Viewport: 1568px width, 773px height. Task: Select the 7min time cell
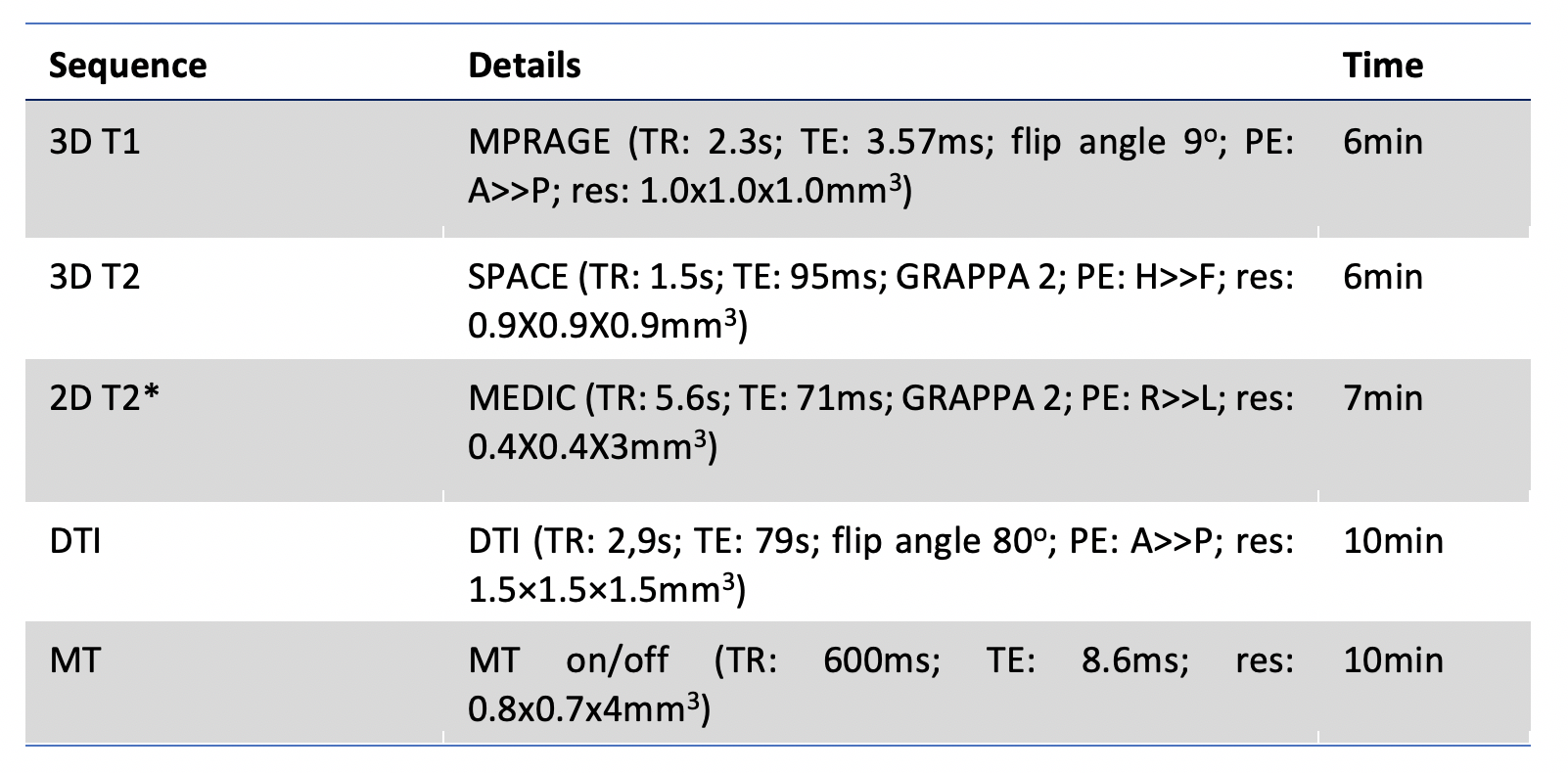click(x=1382, y=399)
